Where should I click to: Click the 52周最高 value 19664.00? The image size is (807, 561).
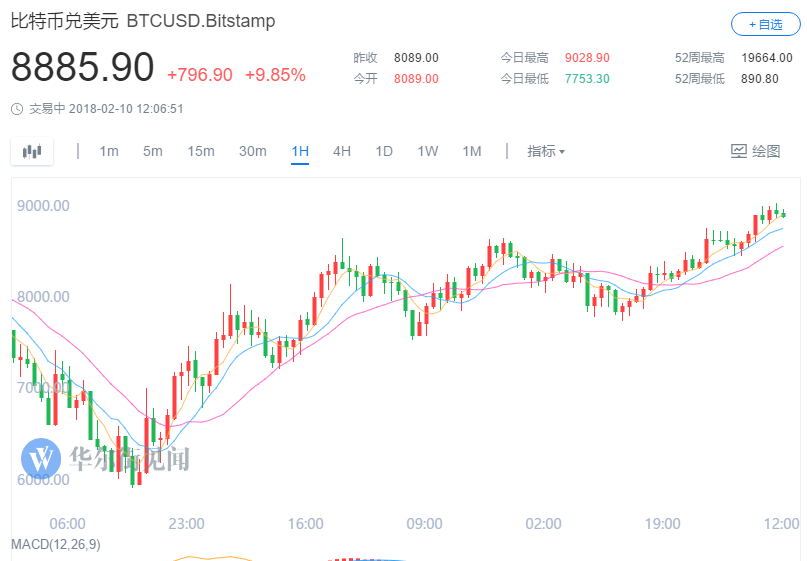click(767, 58)
